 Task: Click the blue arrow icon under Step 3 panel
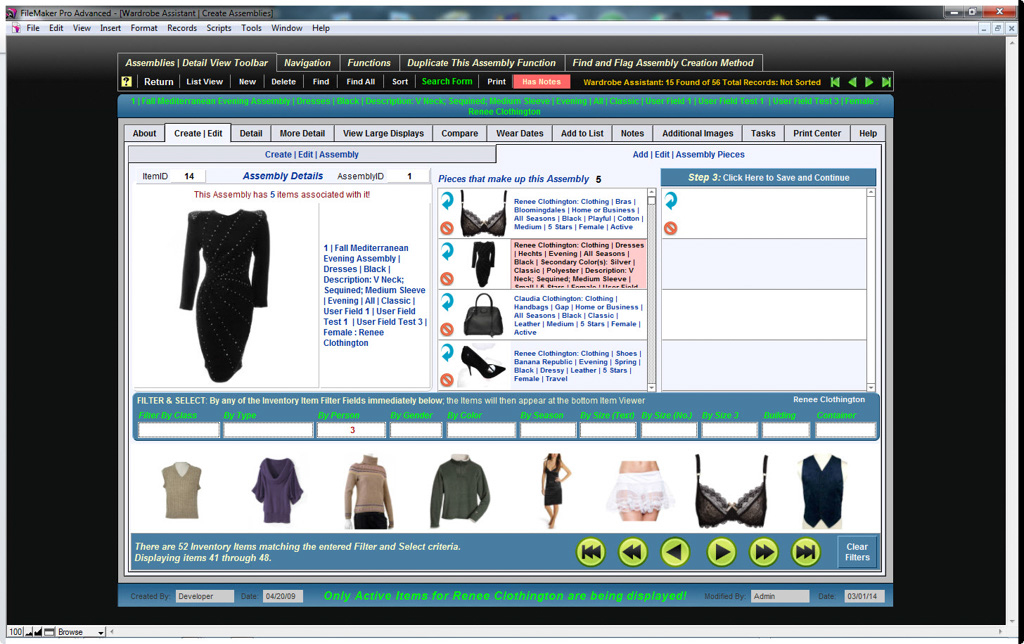click(x=671, y=201)
